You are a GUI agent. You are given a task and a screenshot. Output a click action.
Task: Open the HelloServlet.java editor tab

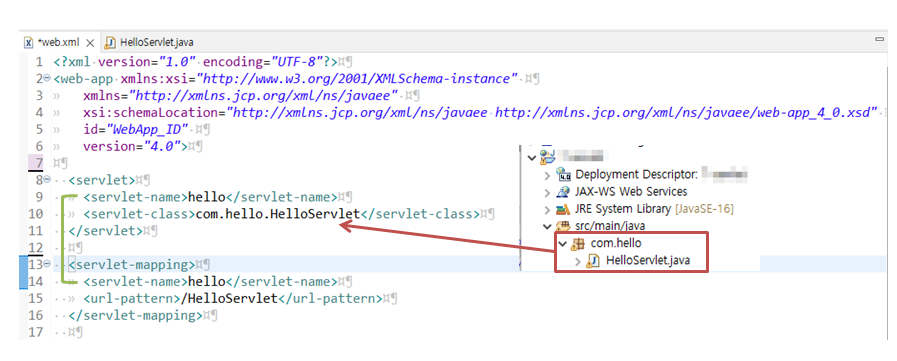pos(156,43)
